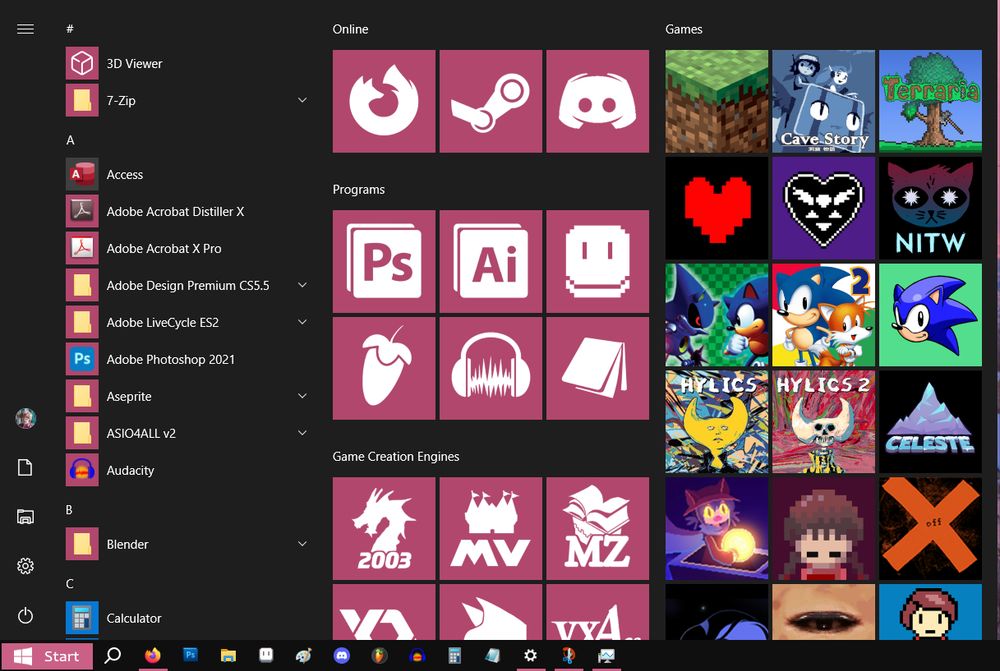Expand the Adobe LiveCycle ES2 folder
1000x671 pixels.
pyautogui.click(x=302, y=322)
